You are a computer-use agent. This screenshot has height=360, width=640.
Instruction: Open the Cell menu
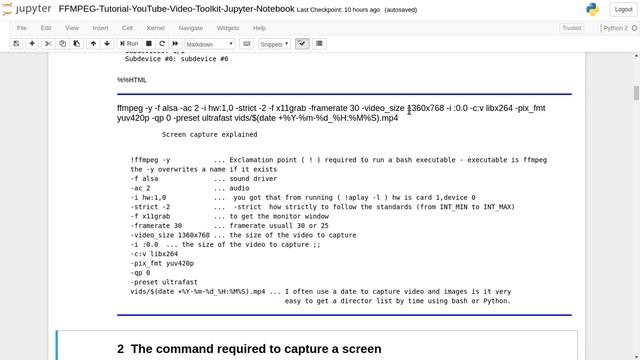coord(127,28)
